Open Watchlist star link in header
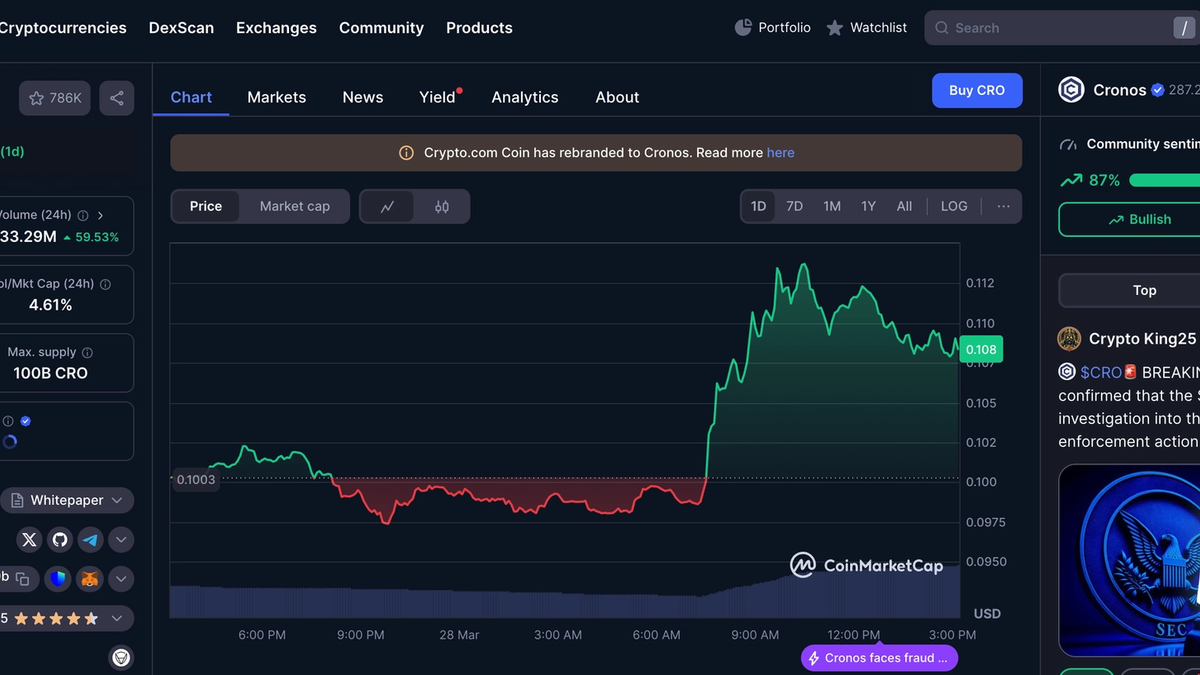This screenshot has height=675, width=1200. [x=867, y=28]
